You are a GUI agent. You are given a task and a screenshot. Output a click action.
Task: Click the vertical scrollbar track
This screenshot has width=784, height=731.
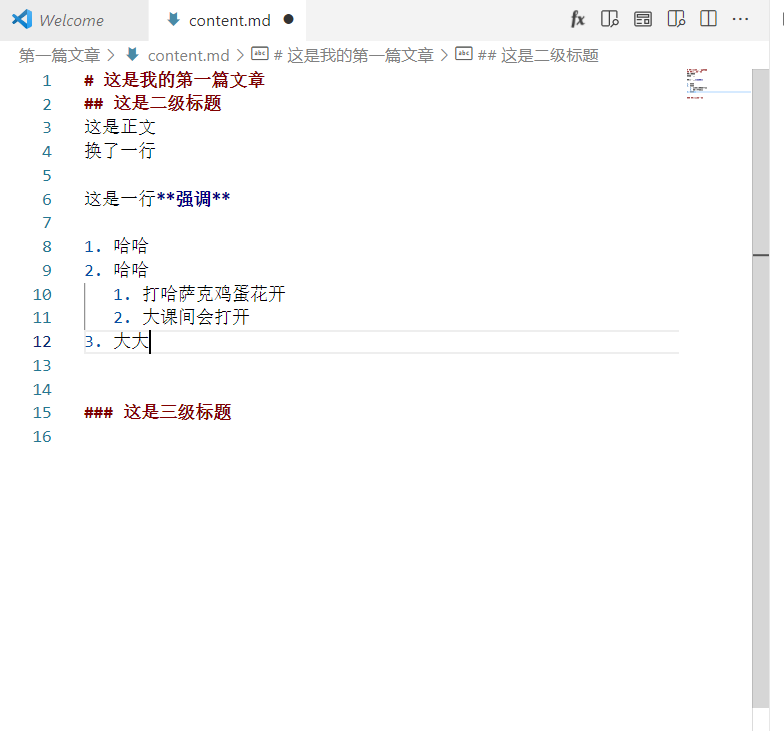[760, 500]
